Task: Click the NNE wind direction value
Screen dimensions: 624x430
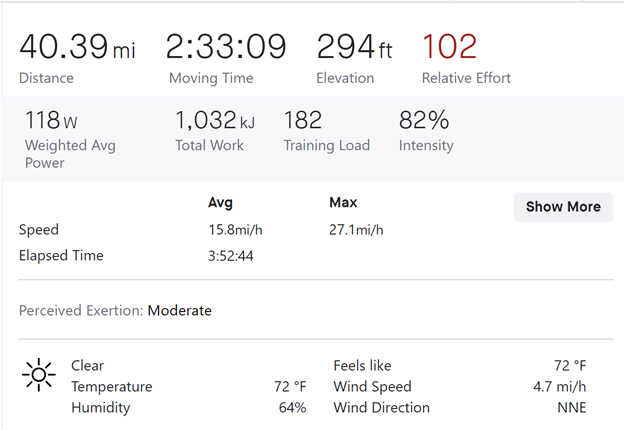Action: pyautogui.click(x=570, y=408)
